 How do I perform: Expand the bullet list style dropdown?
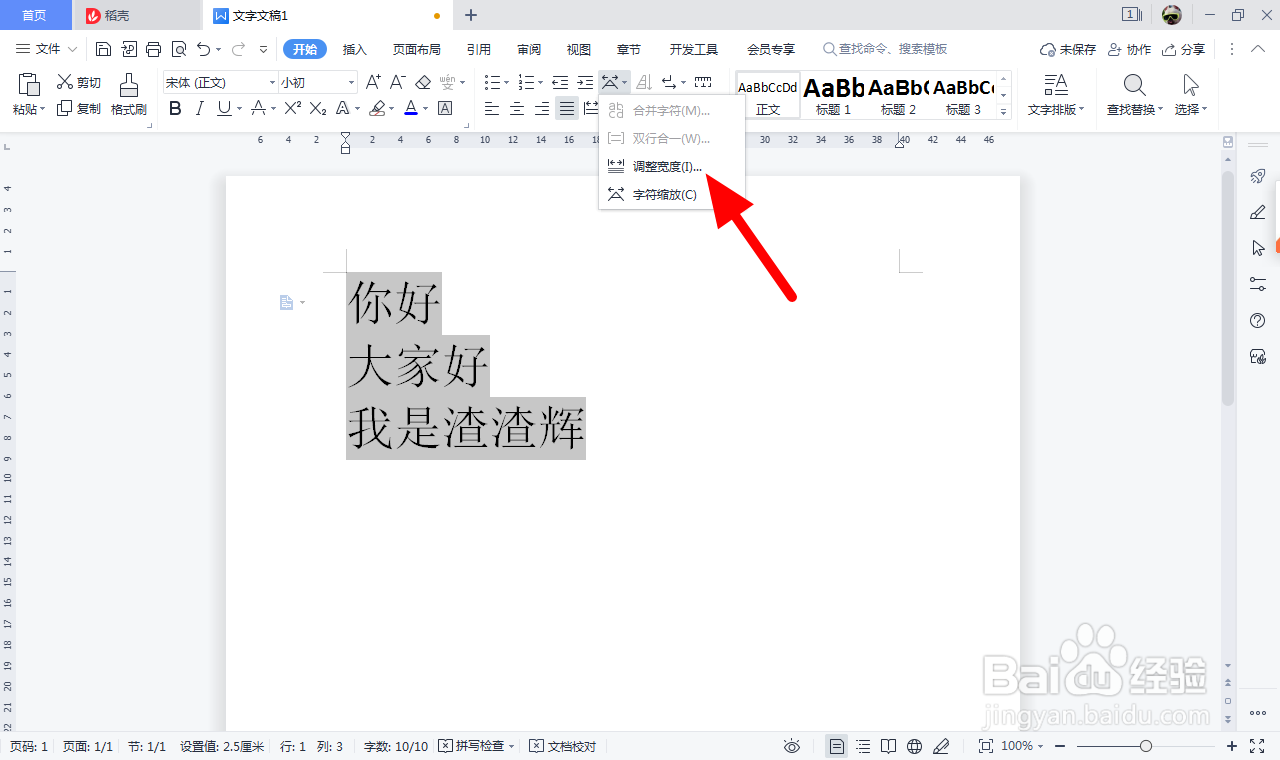[x=505, y=82]
